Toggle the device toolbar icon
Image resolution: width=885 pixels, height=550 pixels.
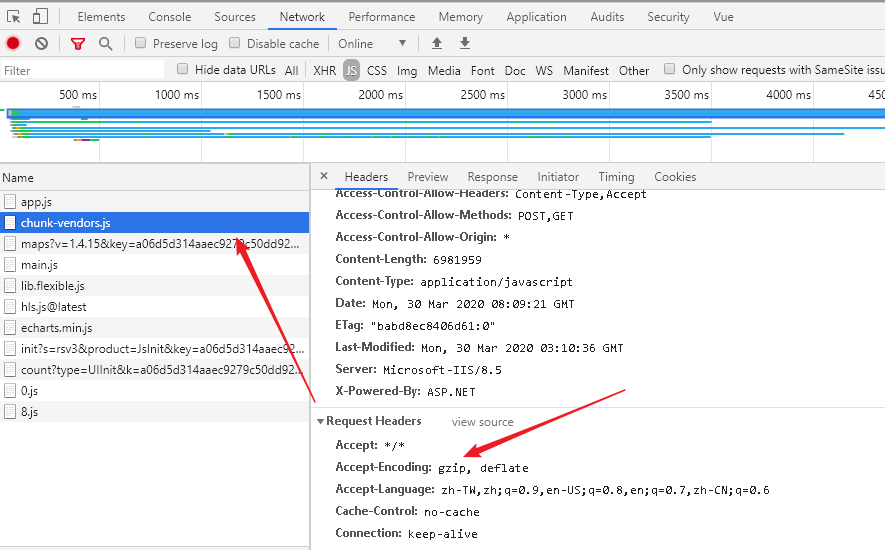pos(40,16)
